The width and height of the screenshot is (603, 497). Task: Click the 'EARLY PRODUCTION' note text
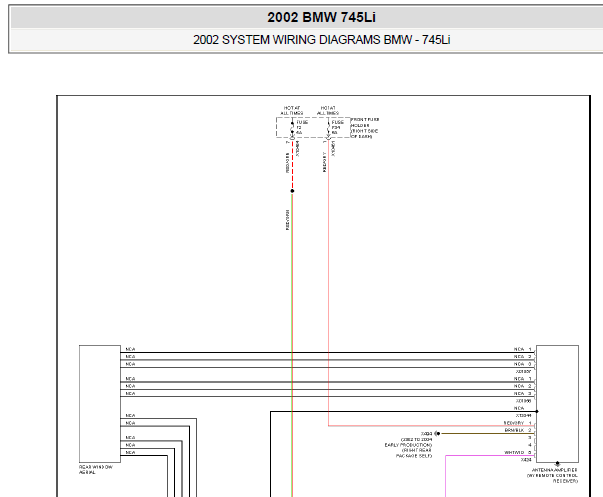point(408,445)
